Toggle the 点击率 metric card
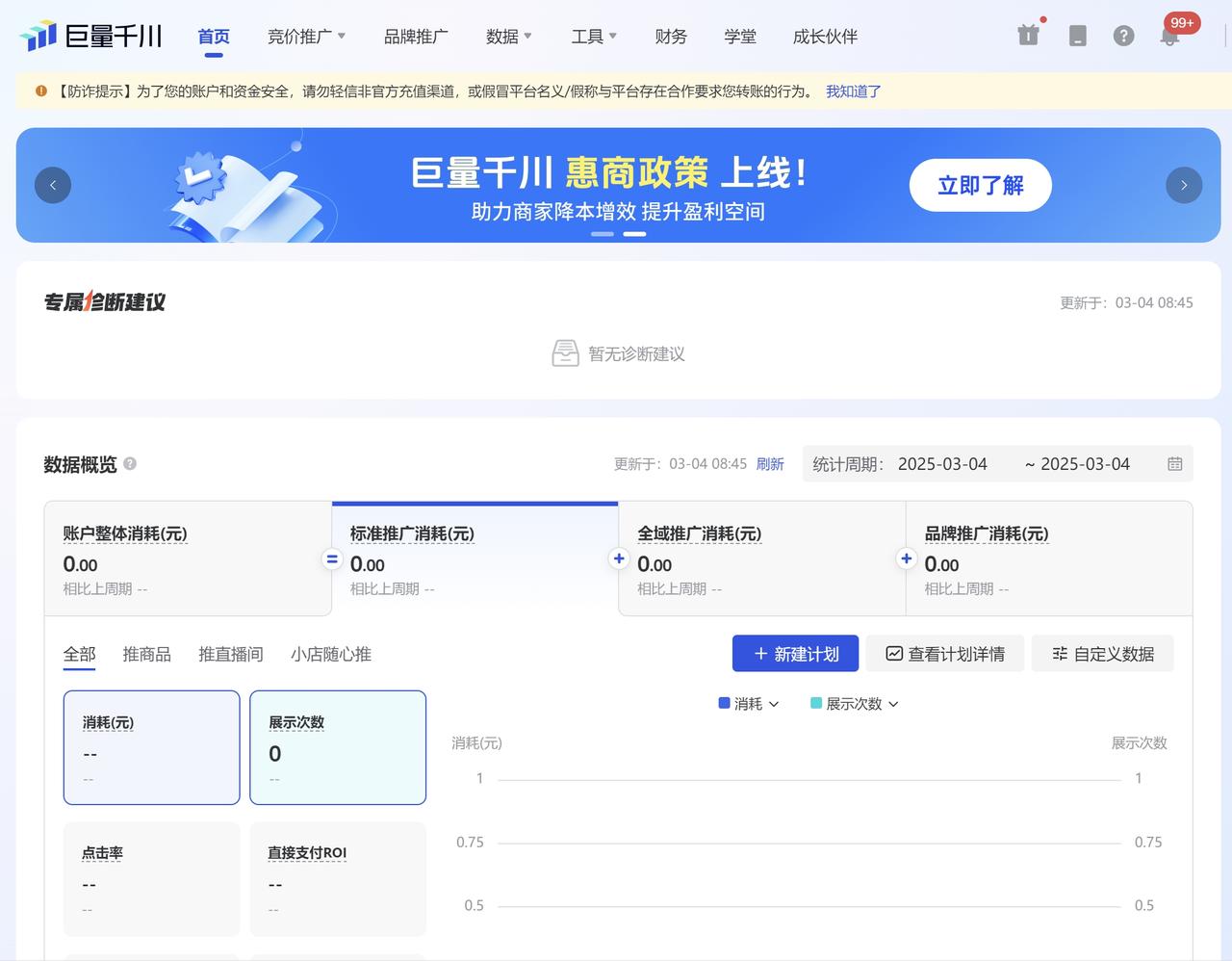The width and height of the screenshot is (1232, 961). 151,878
